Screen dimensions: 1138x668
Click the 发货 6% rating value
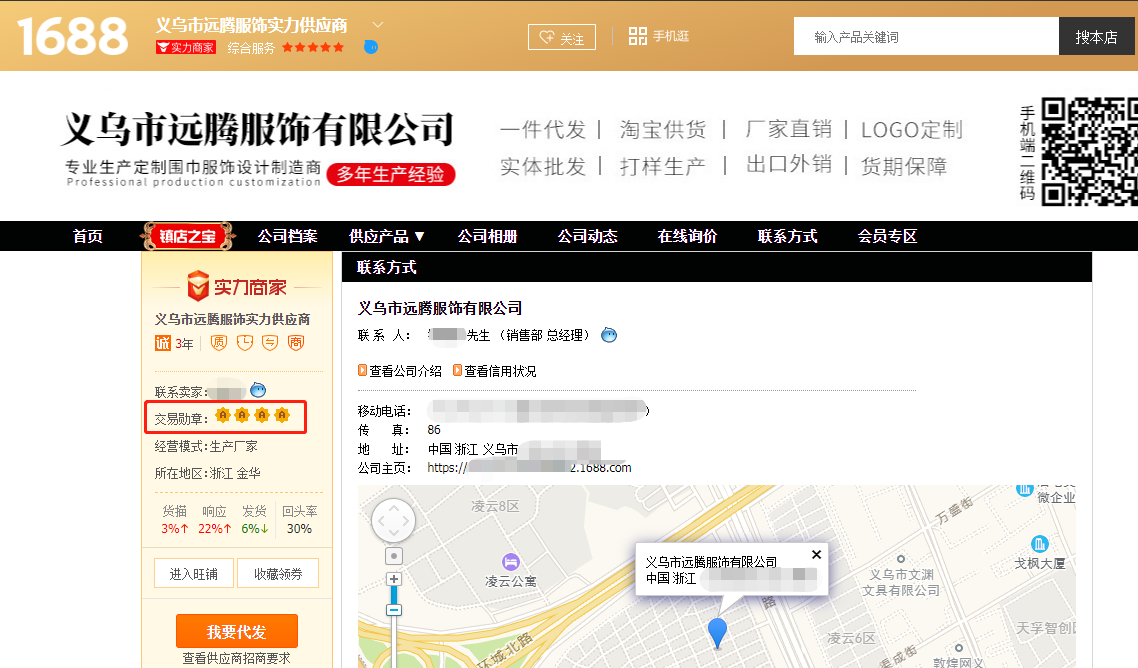click(x=255, y=529)
